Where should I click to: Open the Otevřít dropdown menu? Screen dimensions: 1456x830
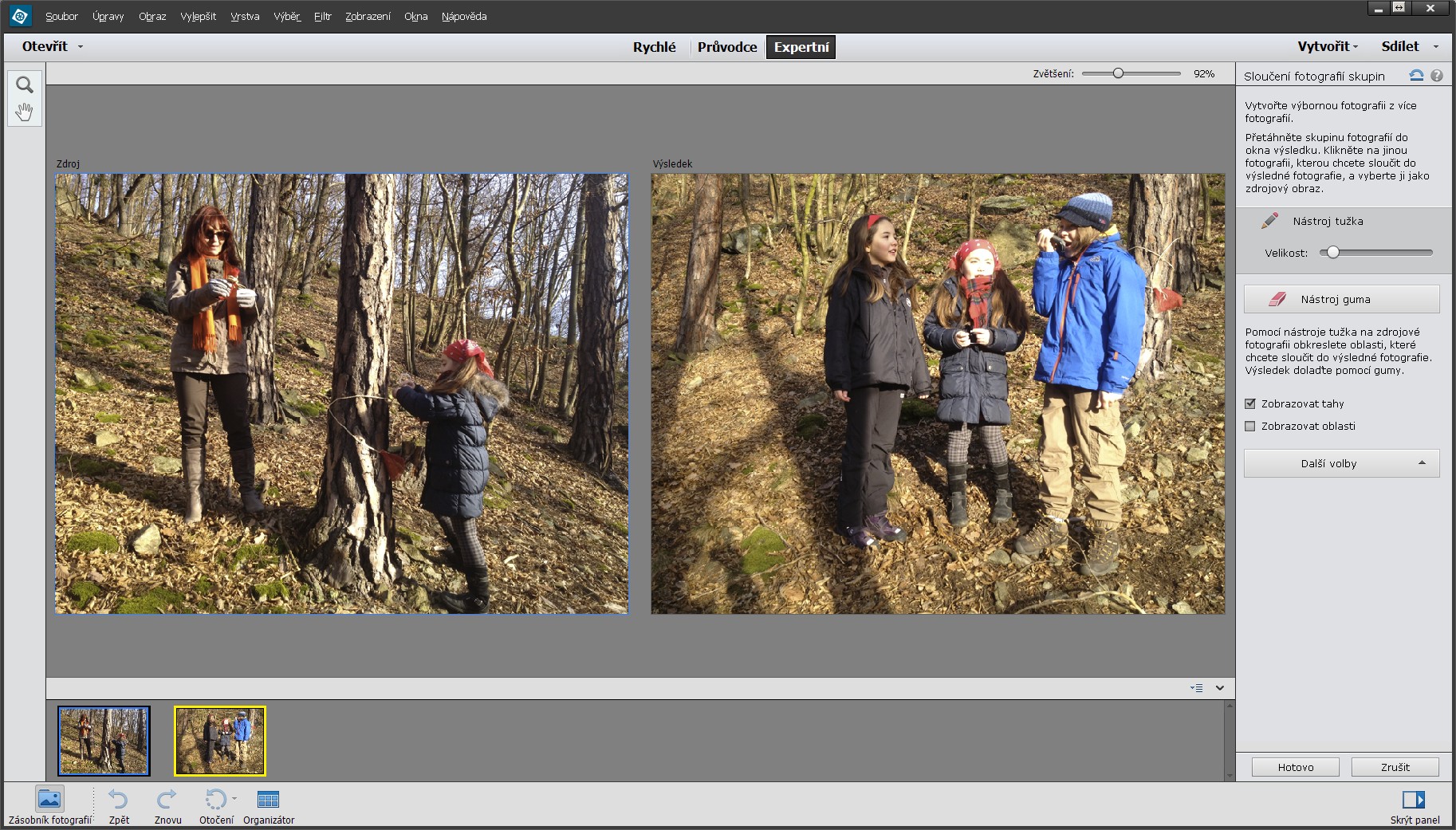[53, 46]
